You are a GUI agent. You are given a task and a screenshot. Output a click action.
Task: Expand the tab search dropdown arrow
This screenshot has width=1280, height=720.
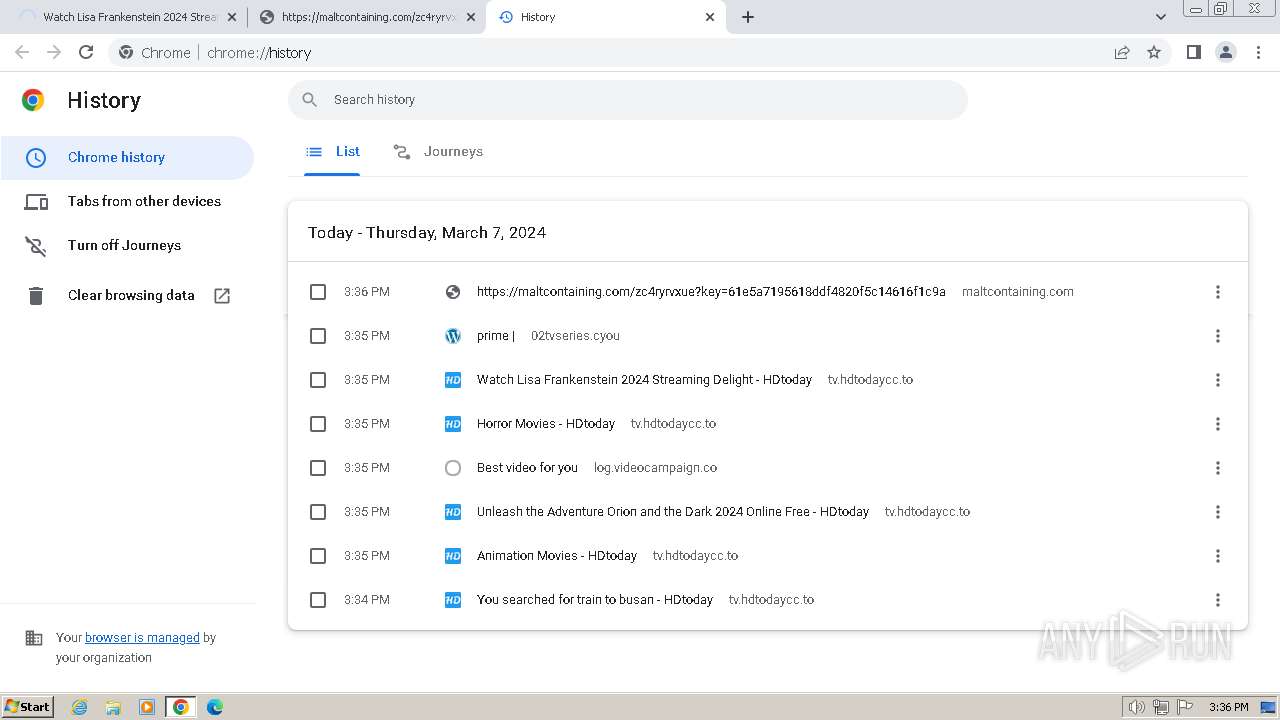1161,17
